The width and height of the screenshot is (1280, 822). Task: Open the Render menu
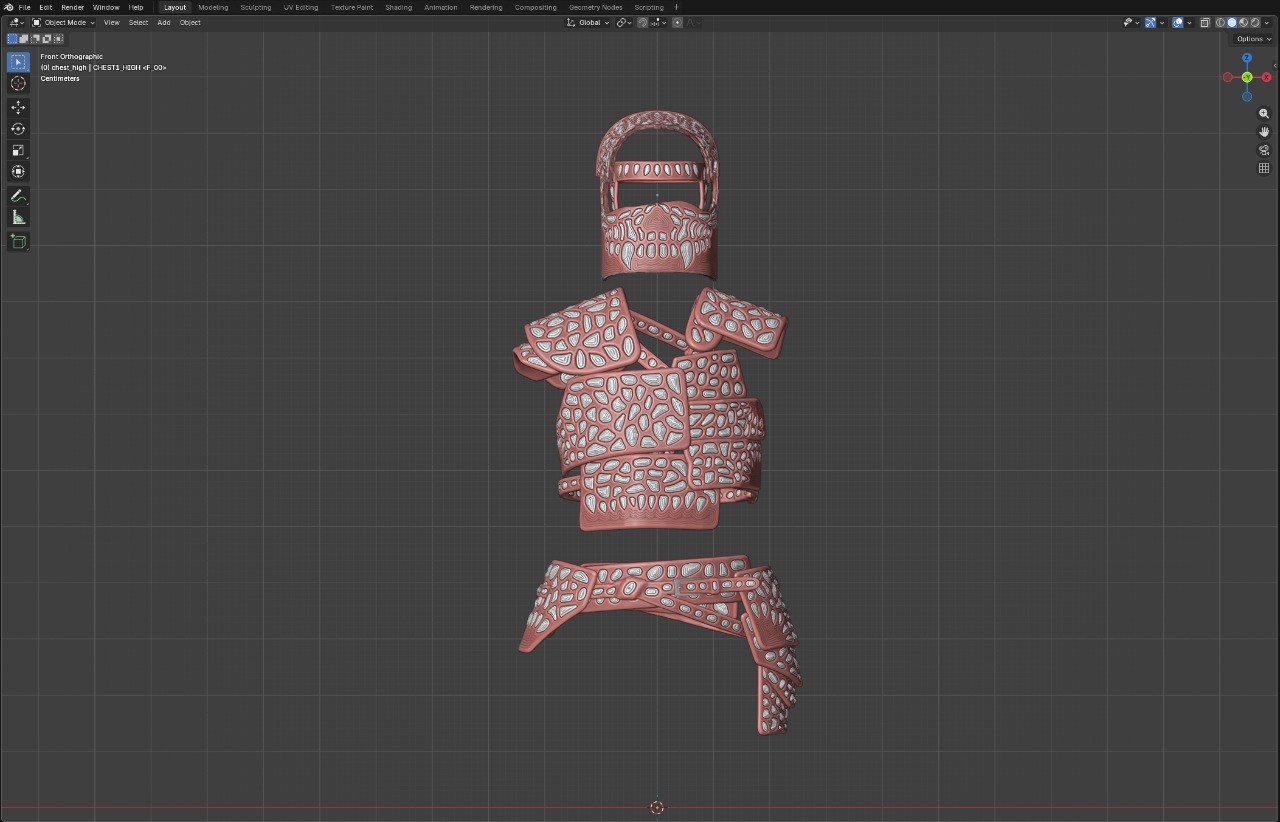72,7
